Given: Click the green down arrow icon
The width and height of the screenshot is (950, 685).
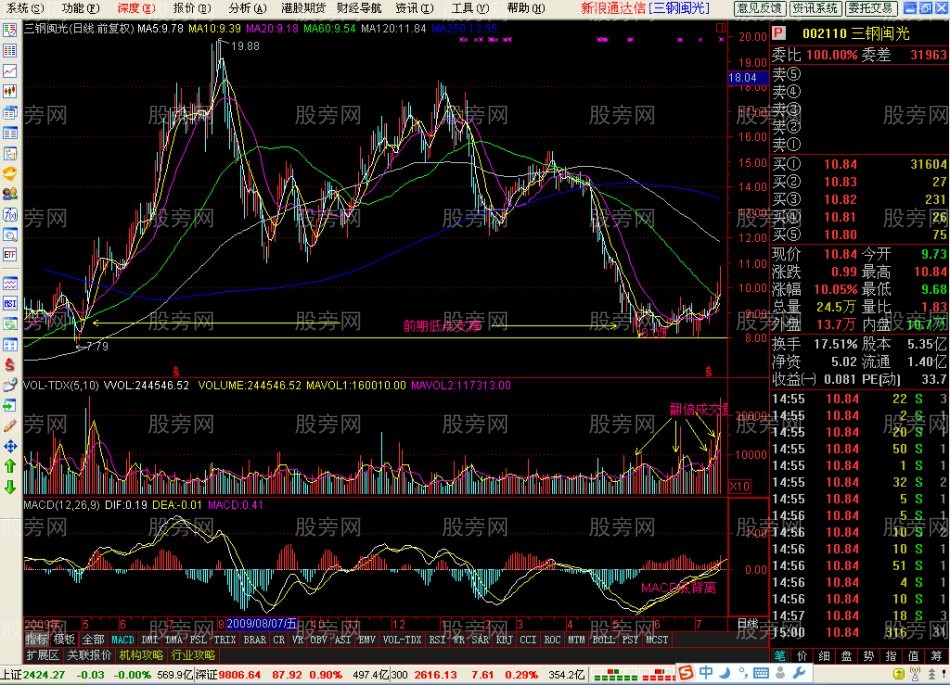Looking at the screenshot, I should (10, 486).
